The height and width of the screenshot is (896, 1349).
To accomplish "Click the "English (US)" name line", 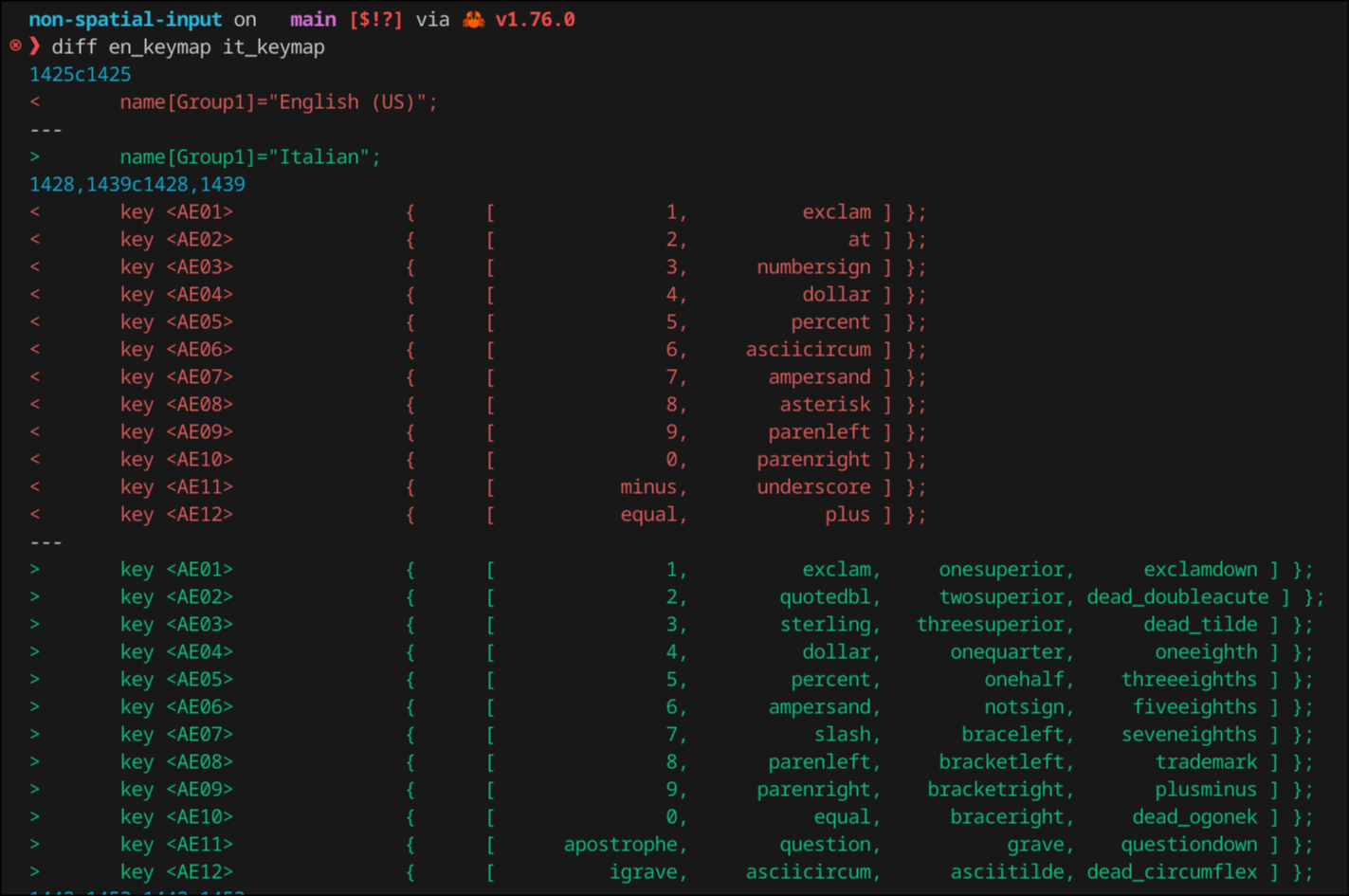I will [x=279, y=101].
